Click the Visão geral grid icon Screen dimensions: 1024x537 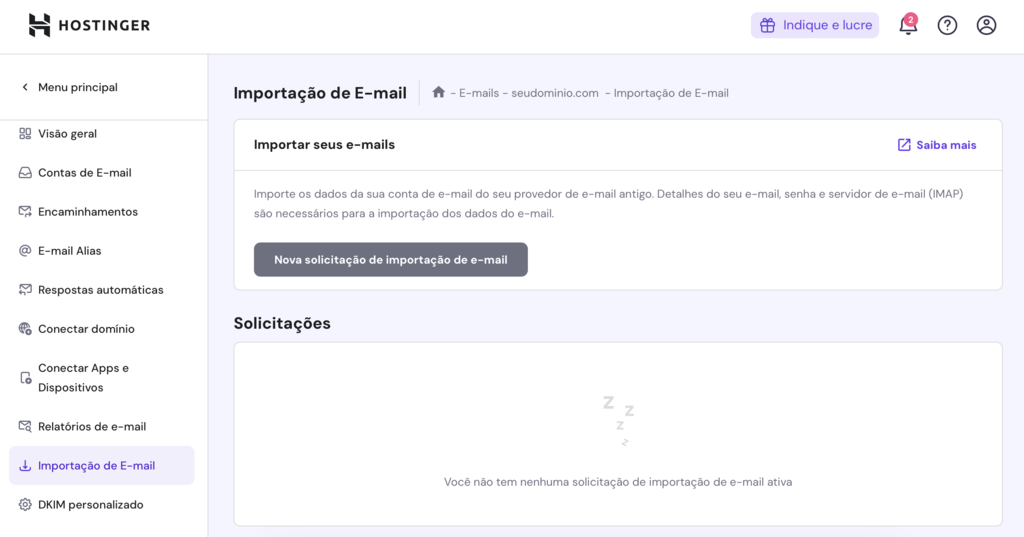tap(25, 133)
